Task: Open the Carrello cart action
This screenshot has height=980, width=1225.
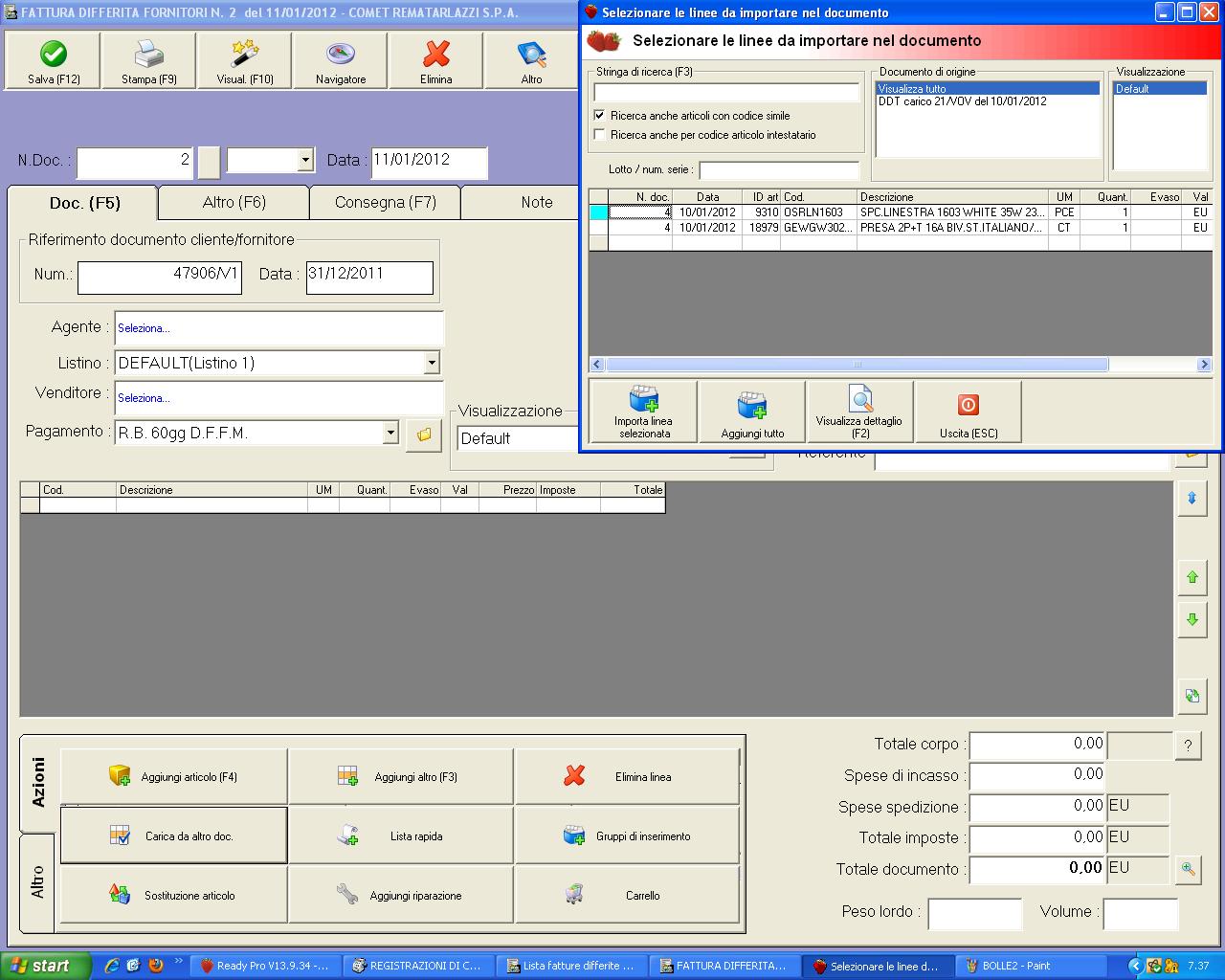Action: (x=628, y=895)
